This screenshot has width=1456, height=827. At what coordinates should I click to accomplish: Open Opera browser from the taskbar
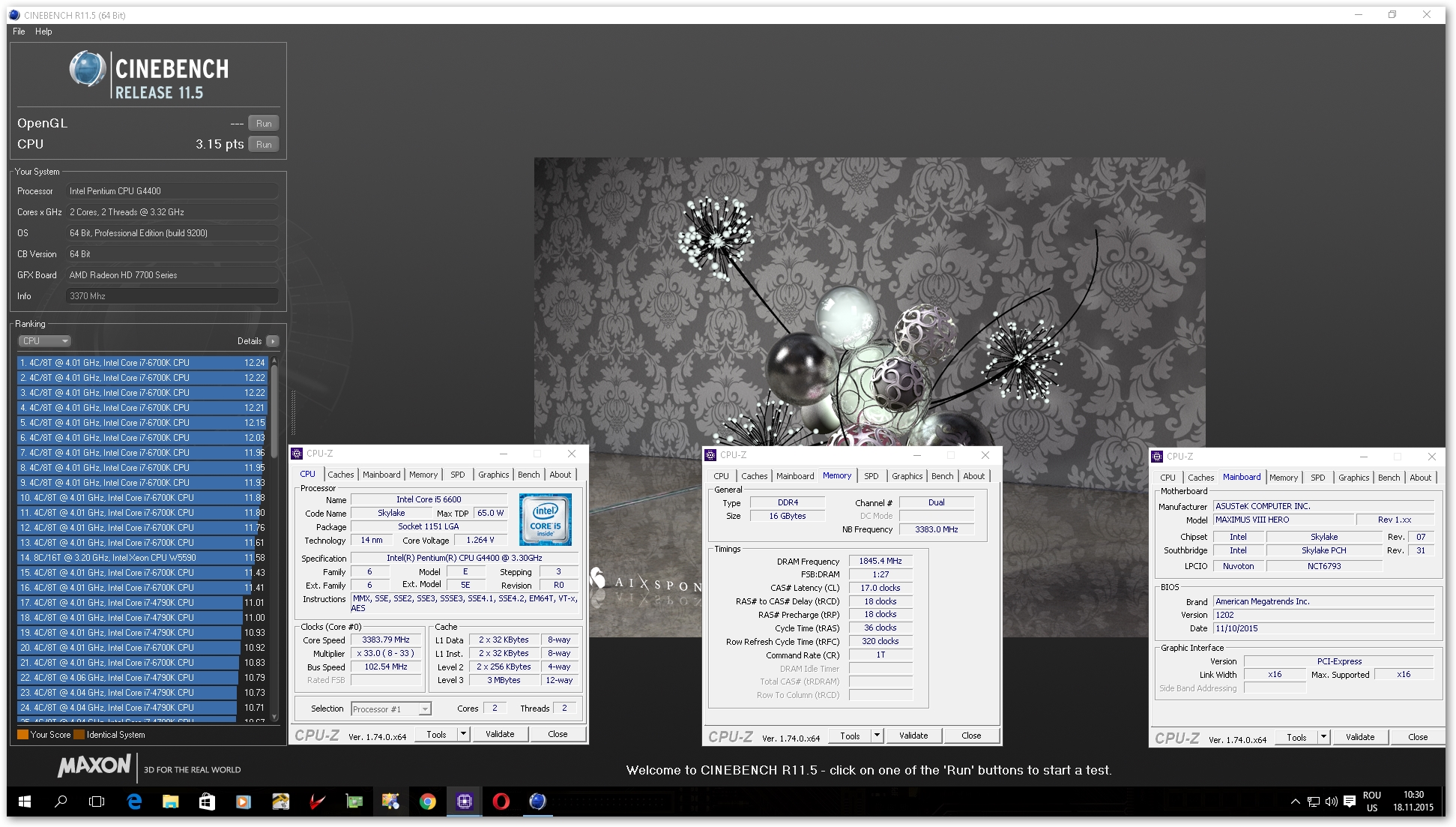pos(501,802)
